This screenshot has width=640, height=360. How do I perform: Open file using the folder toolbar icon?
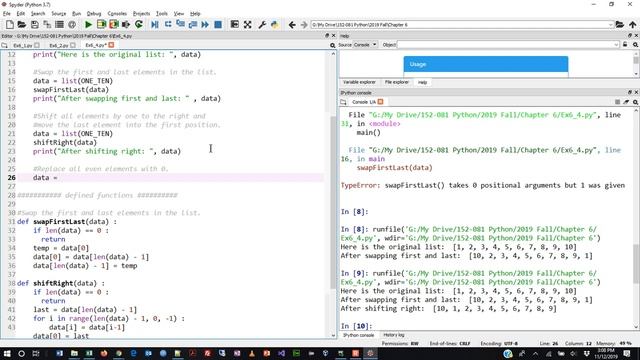[x=22, y=24]
